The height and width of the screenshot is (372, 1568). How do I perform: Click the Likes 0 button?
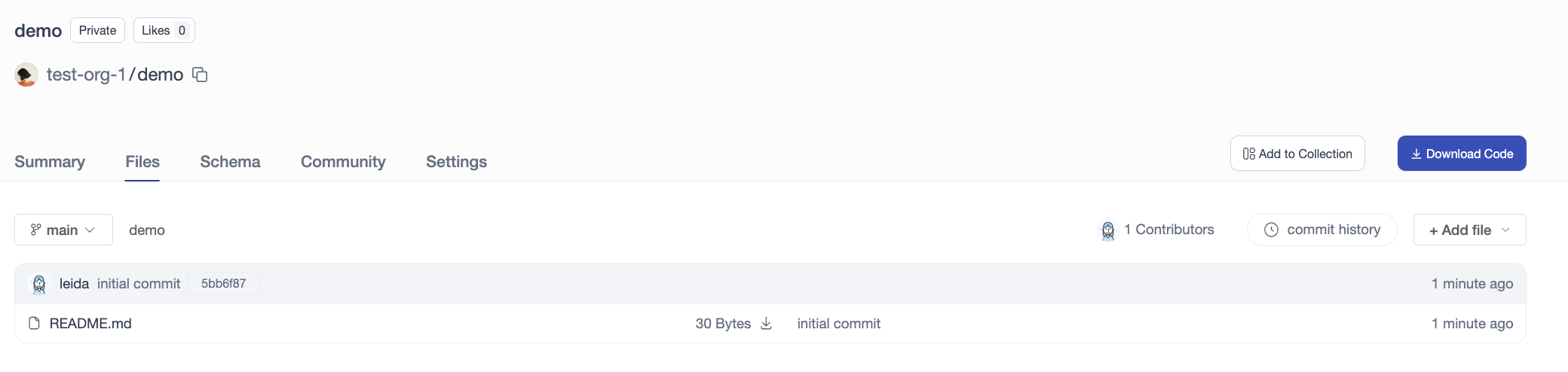tap(164, 30)
